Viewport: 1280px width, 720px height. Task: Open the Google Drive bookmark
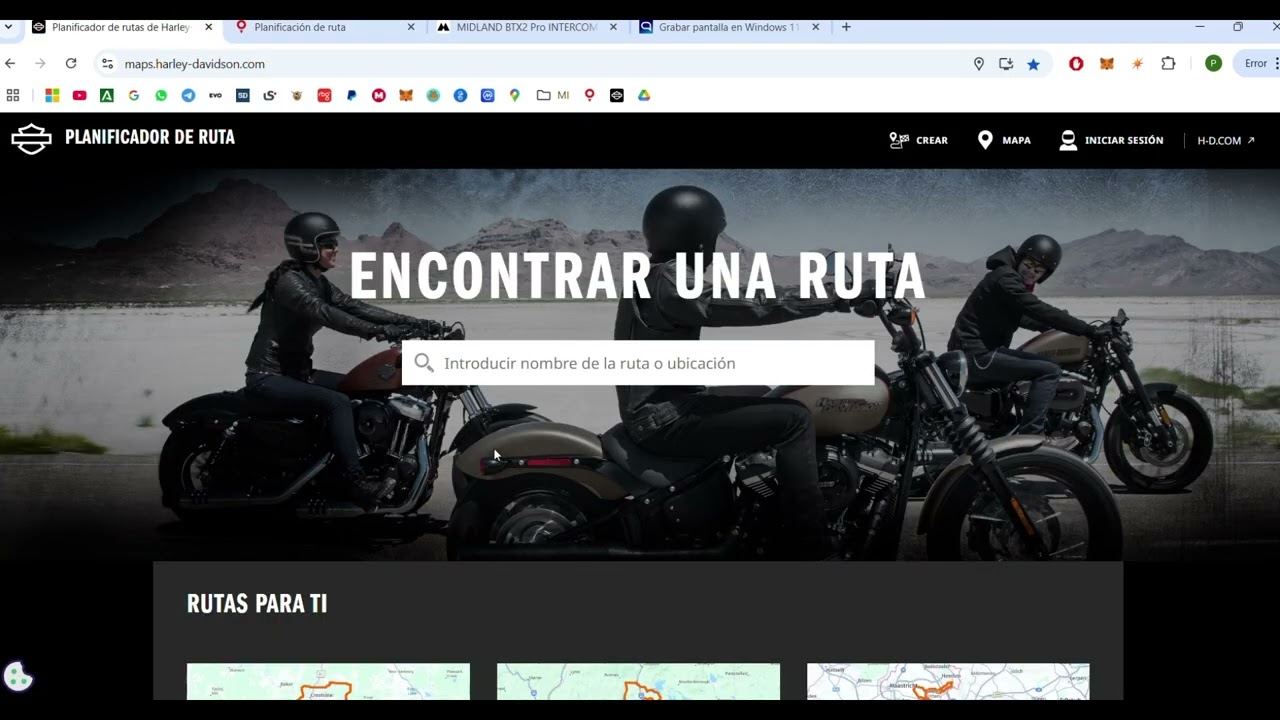click(x=644, y=95)
